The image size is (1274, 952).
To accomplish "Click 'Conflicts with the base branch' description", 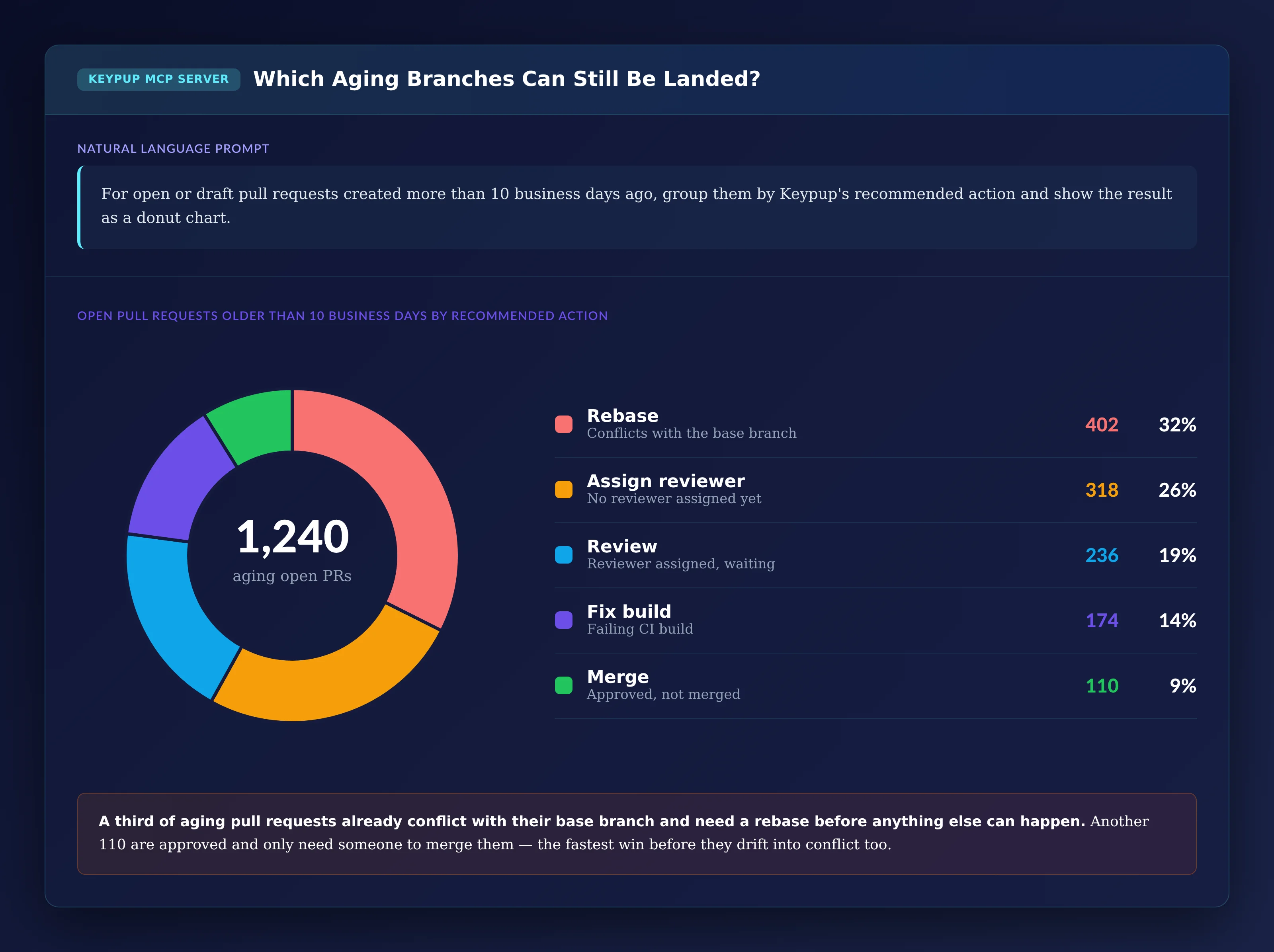I will tap(692, 433).
